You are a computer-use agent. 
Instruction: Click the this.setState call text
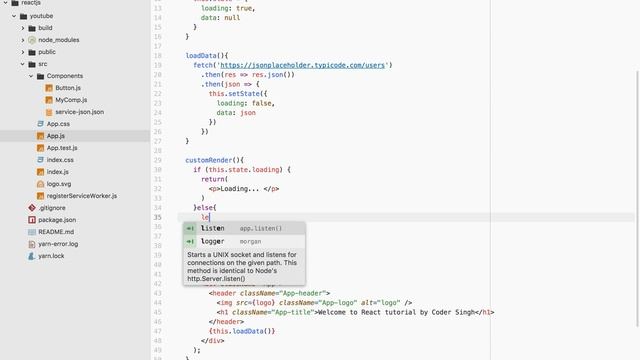[238, 94]
